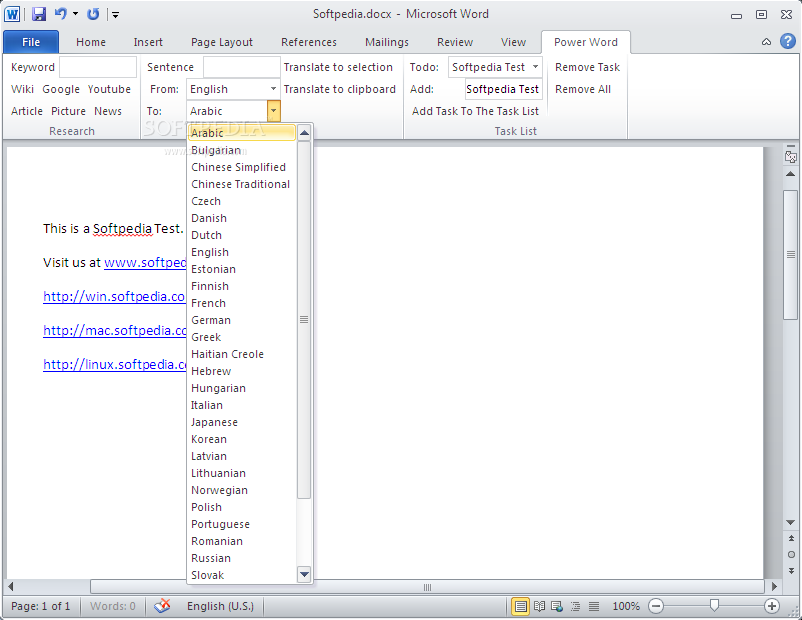Click the Word application icon in title bar

(12, 14)
